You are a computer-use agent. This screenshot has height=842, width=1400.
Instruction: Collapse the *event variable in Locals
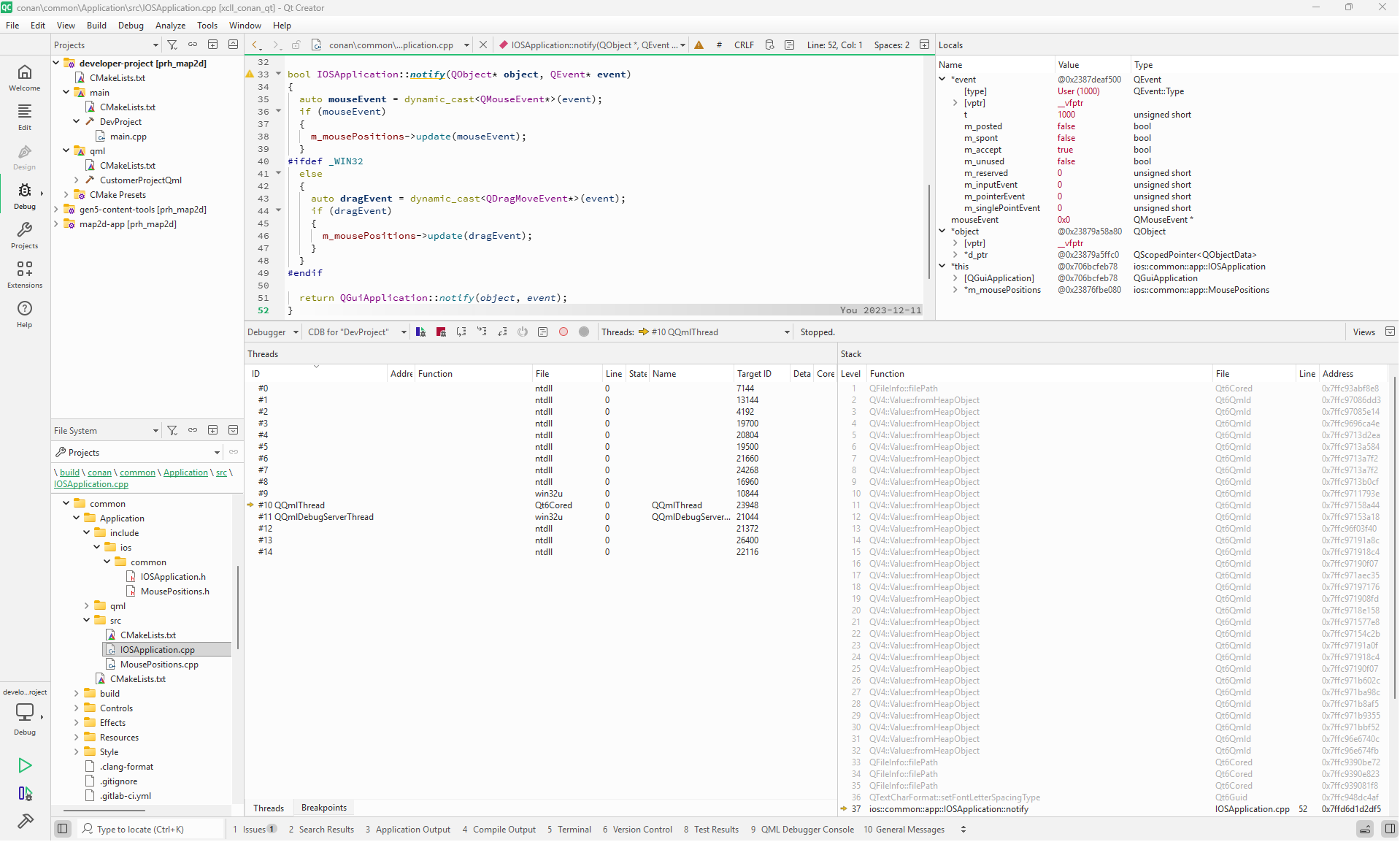tap(942, 80)
